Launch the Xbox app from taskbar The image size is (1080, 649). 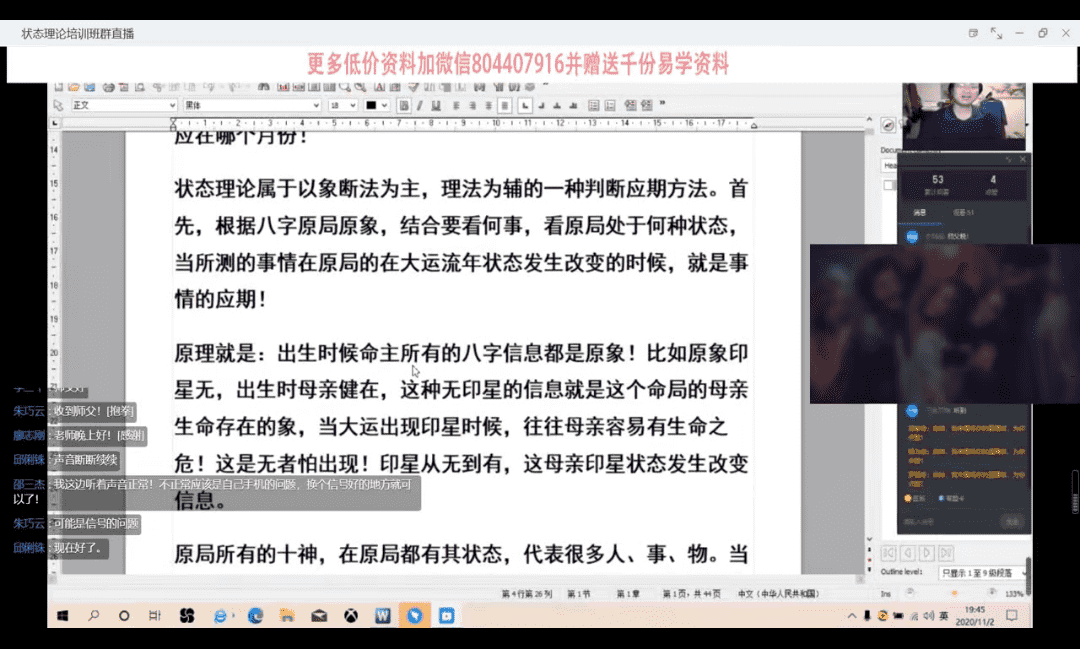350,616
